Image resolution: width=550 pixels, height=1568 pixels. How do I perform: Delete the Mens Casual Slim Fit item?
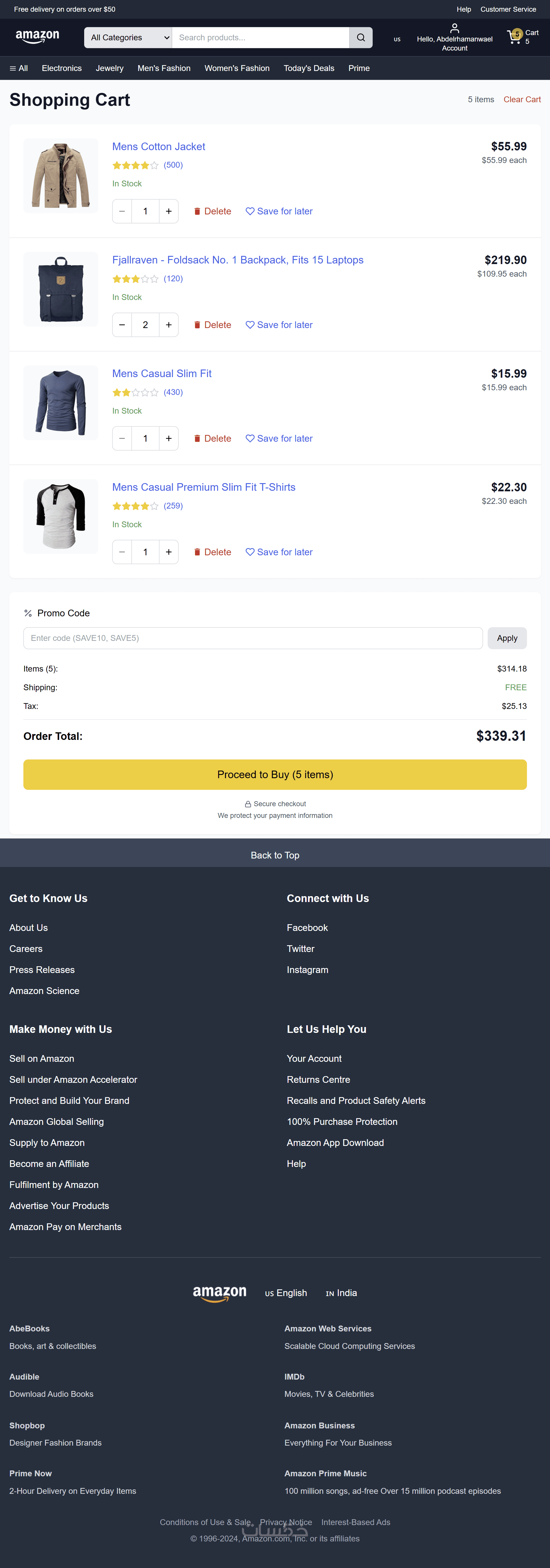click(x=212, y=438)
